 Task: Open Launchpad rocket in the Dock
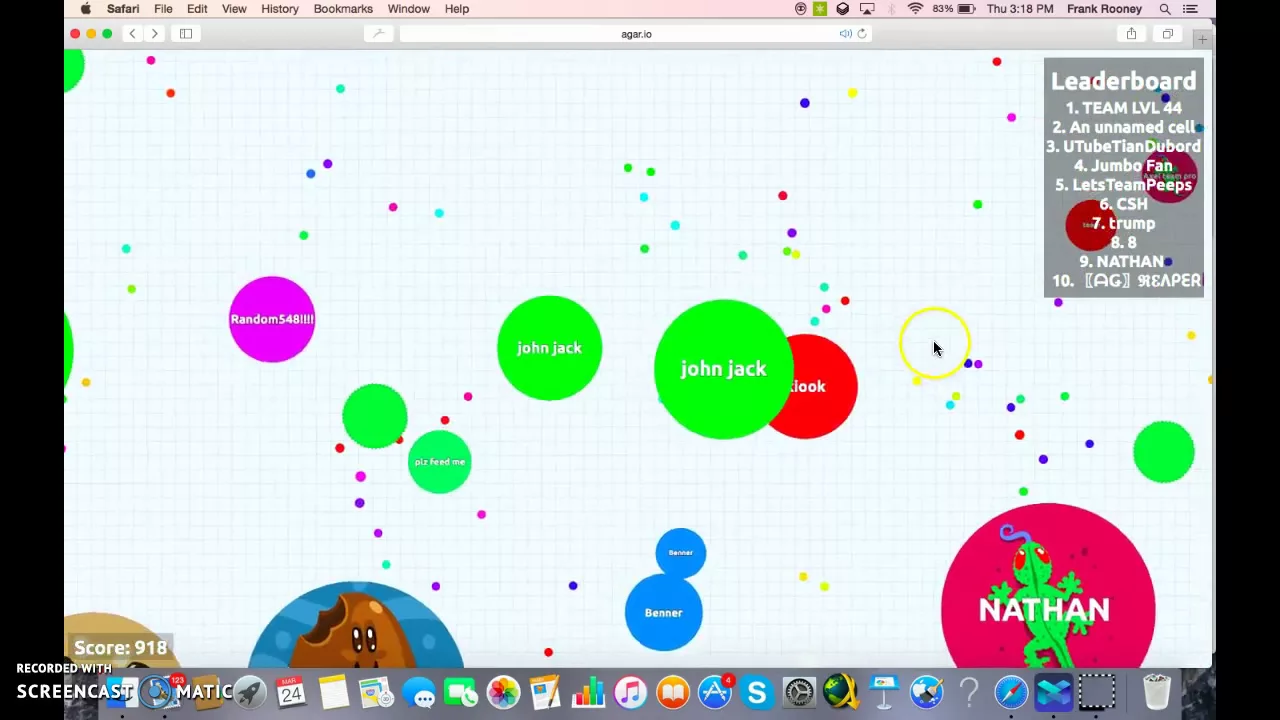249,692
